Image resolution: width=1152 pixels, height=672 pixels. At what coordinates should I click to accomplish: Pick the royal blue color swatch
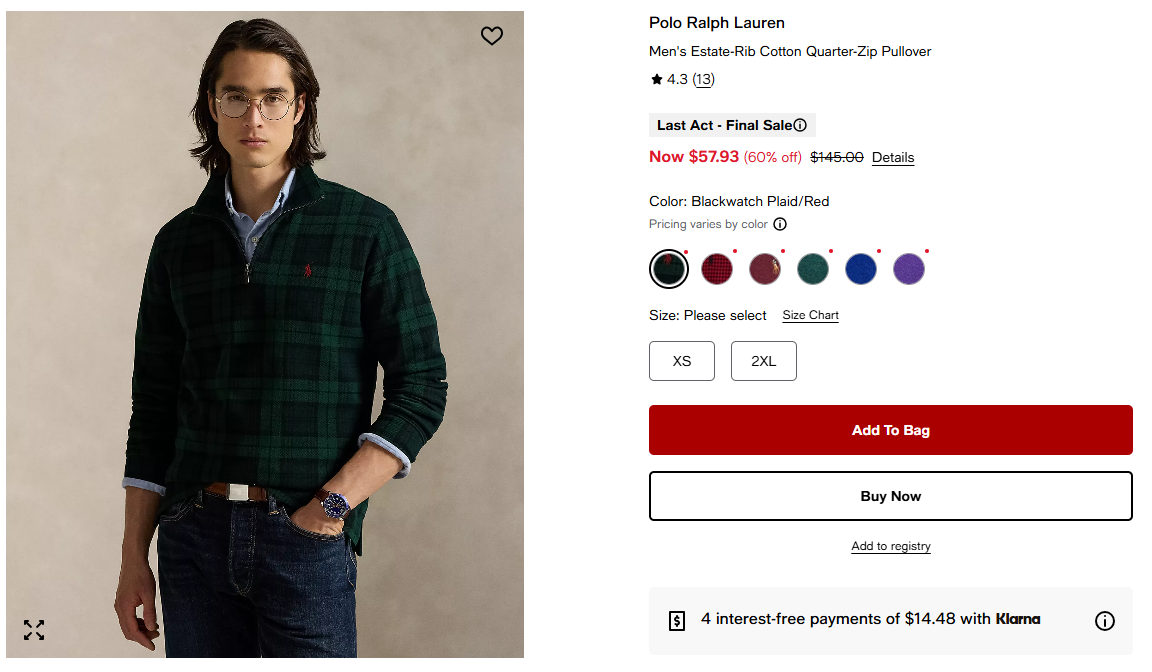861,269
